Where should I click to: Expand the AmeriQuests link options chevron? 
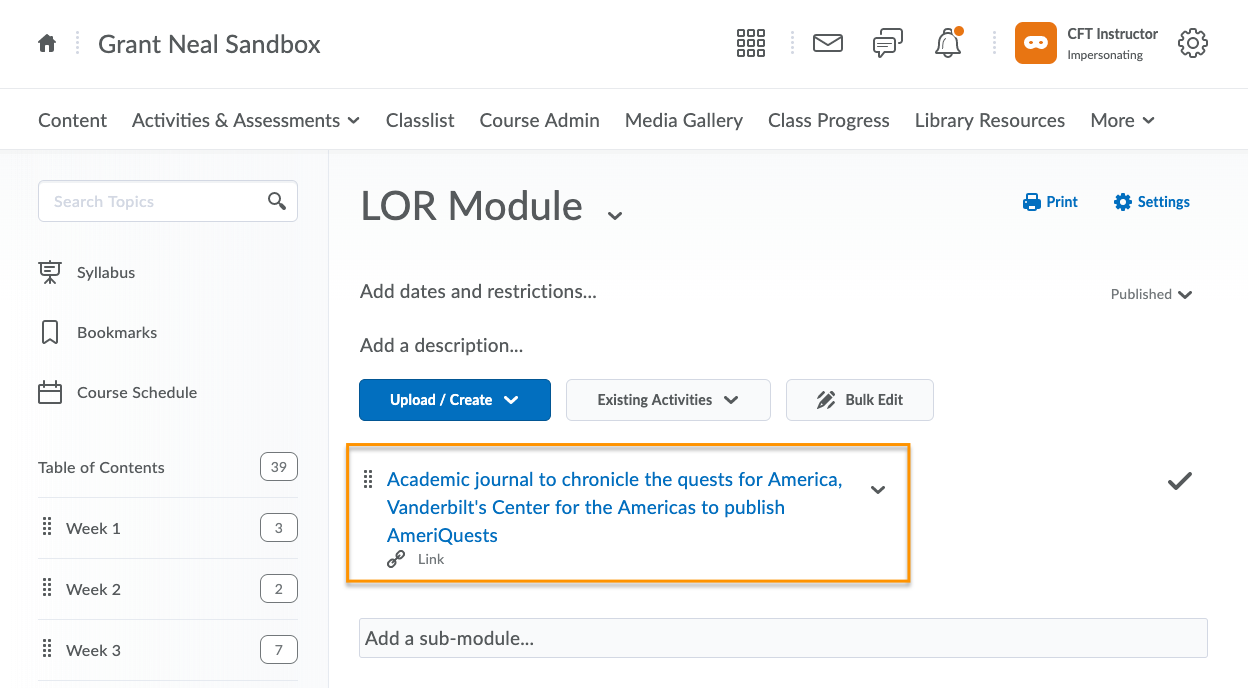point(878,490)
